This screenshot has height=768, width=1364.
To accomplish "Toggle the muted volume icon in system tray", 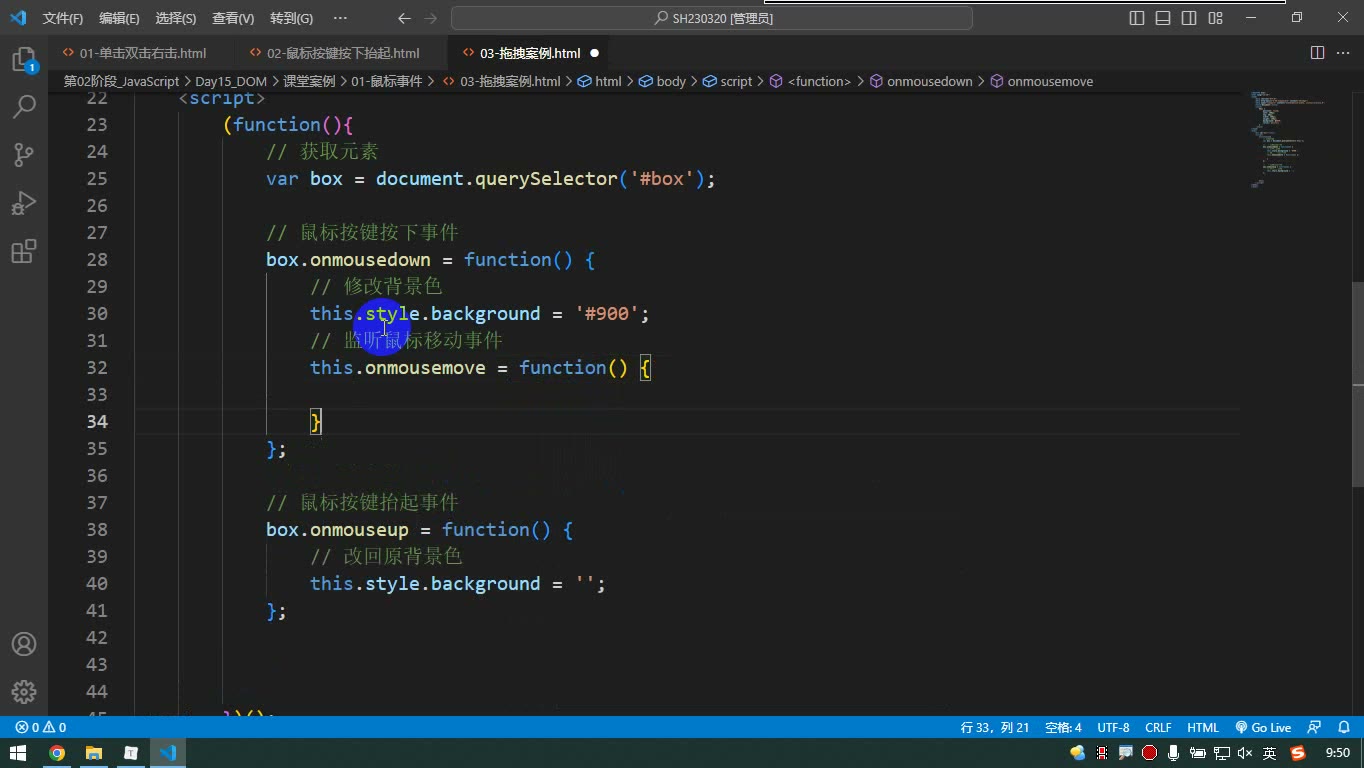I will point(1245,753).
